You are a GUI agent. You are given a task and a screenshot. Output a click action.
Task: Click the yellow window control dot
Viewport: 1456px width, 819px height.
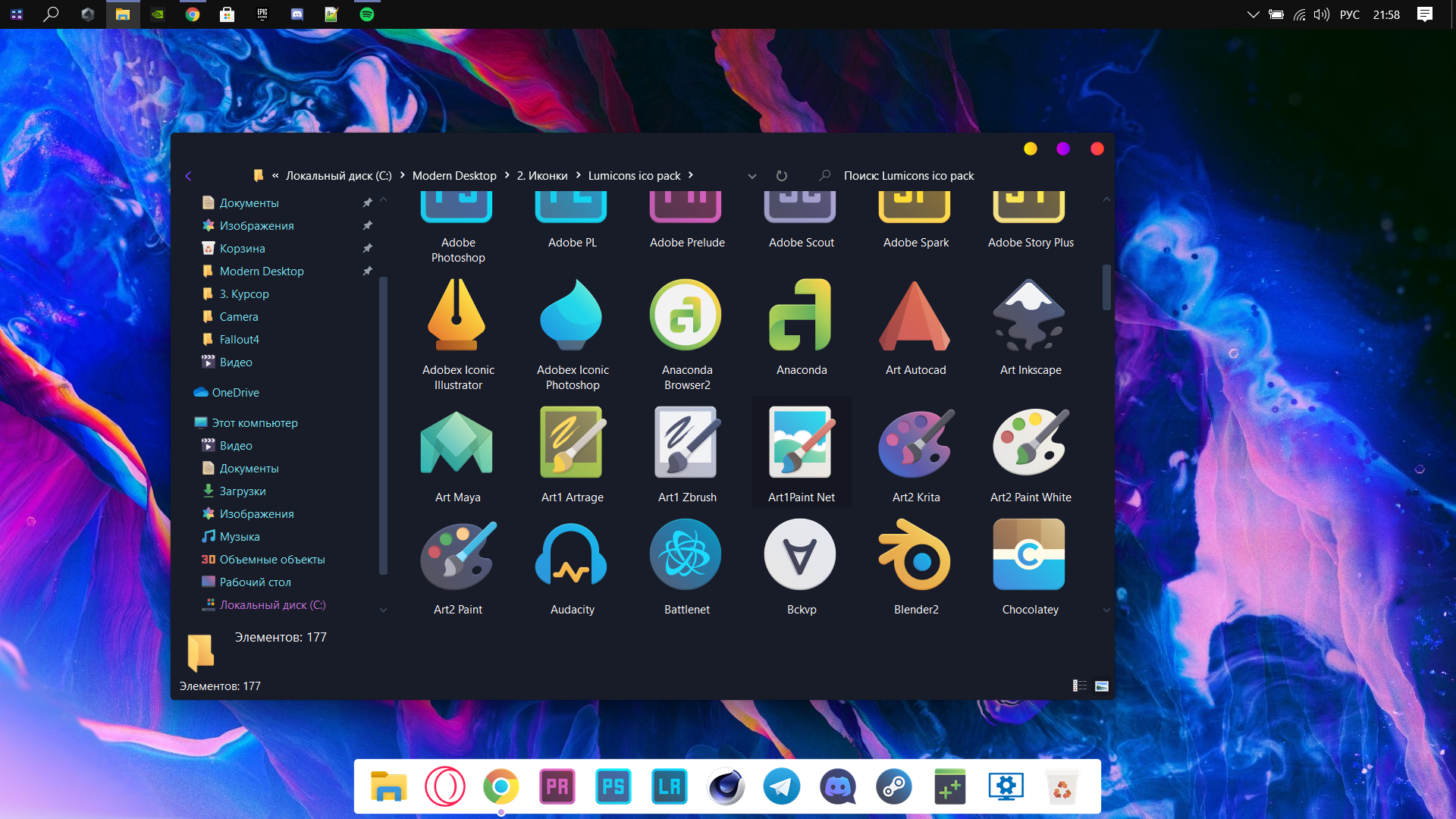(x=1030, y=149)
